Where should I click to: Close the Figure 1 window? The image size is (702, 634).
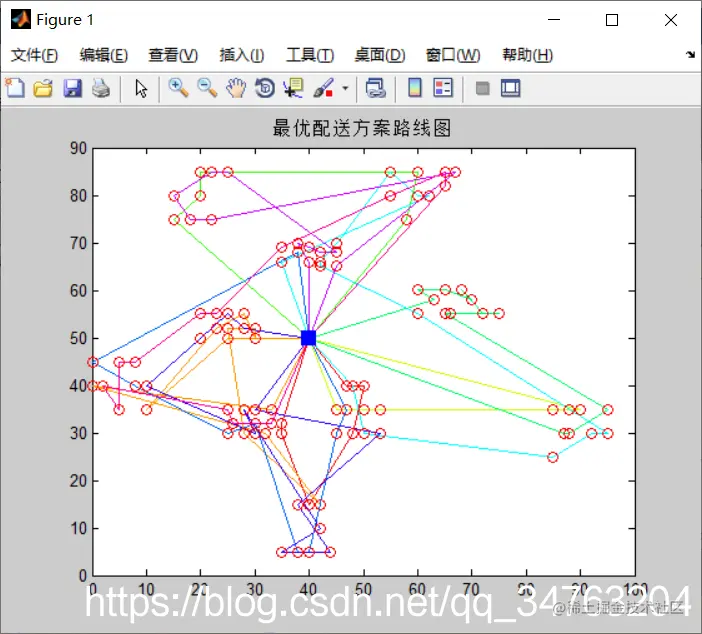[x=671, y=20]
